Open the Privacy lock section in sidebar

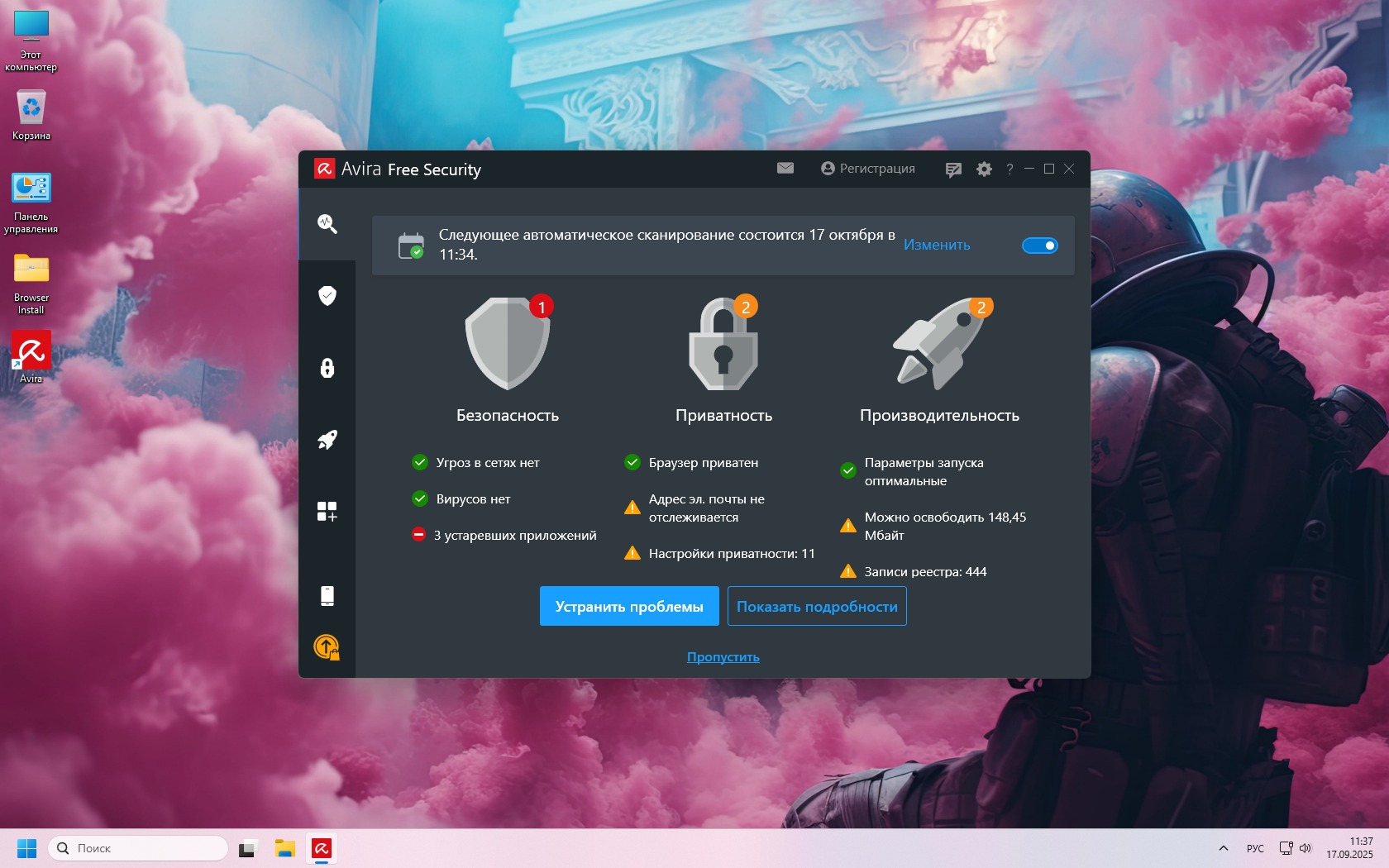pyautogui.click(x=327, y=368)
